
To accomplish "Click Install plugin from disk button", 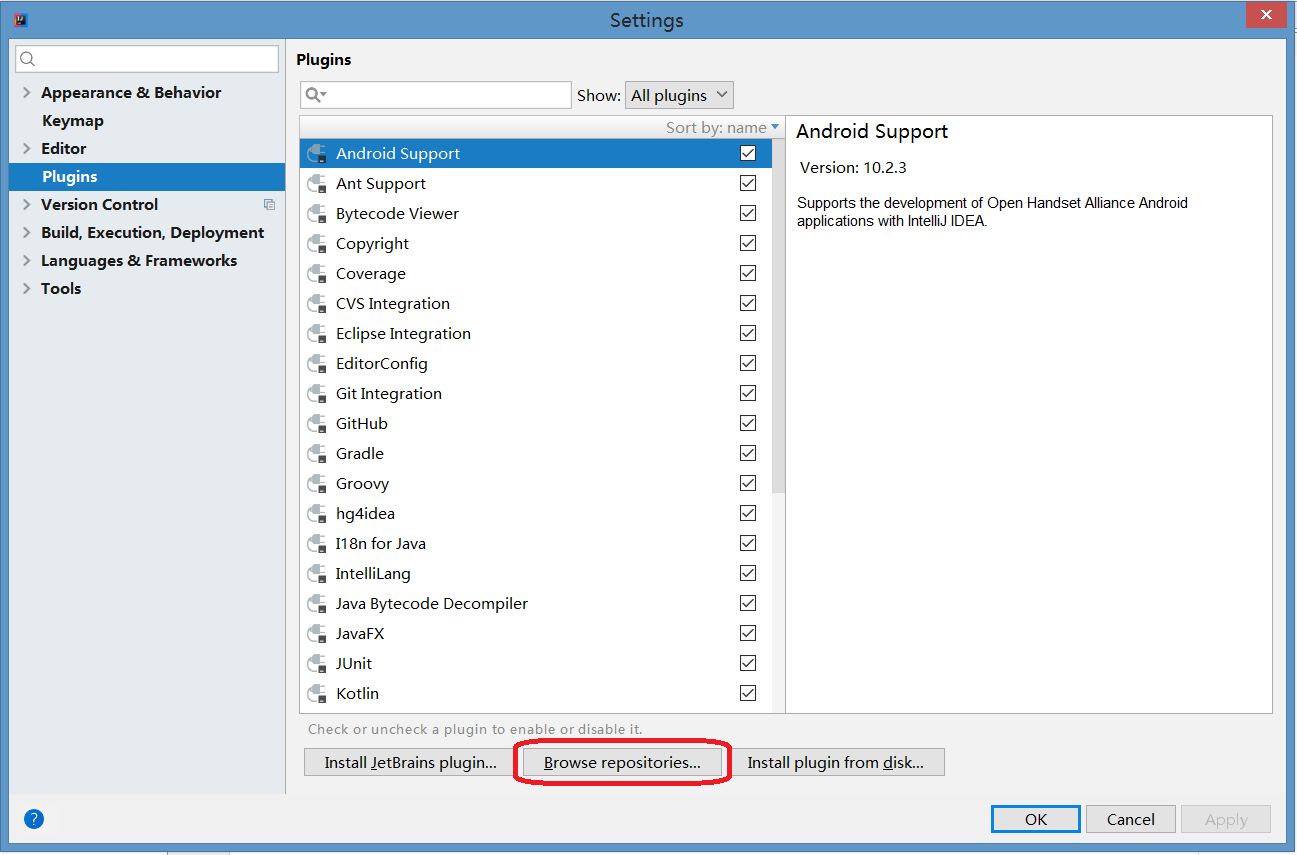I will click(x=836, y=762).
